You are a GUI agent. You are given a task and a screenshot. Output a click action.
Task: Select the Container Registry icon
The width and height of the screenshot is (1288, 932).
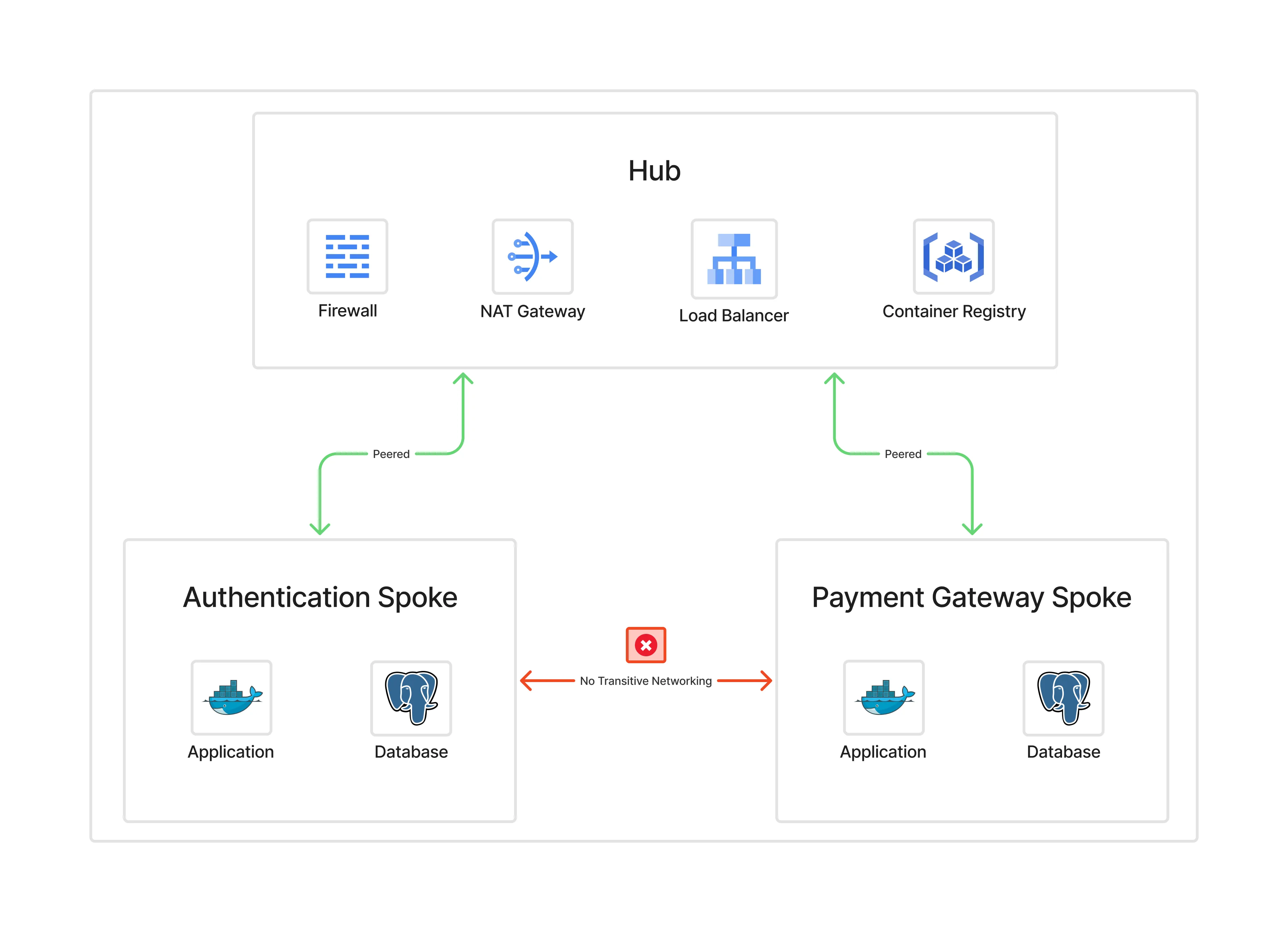(x=953, y=257)
